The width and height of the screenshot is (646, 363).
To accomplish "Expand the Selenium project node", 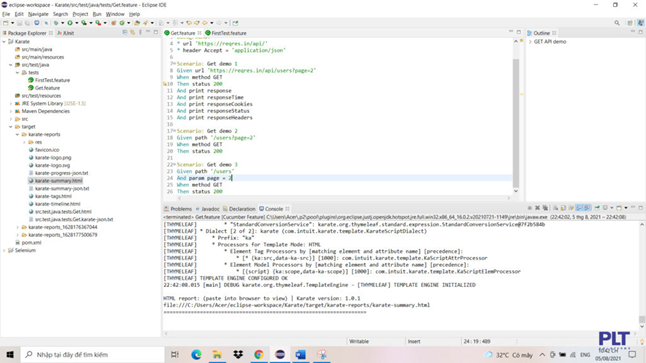I will coord(4,250).
